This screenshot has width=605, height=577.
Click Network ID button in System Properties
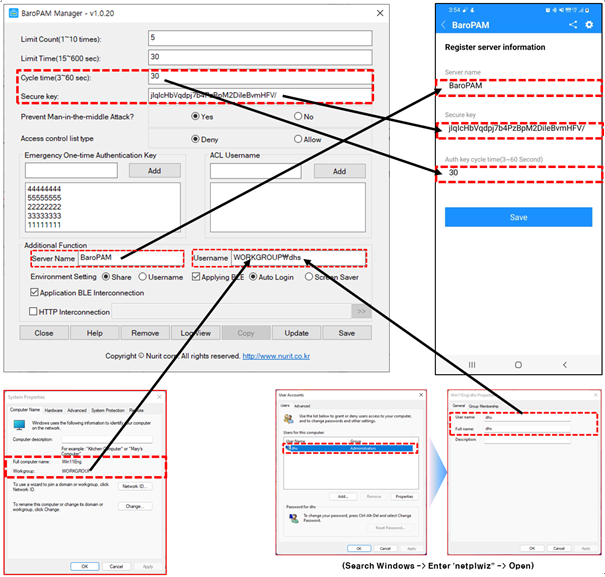(x=135, y=486)
